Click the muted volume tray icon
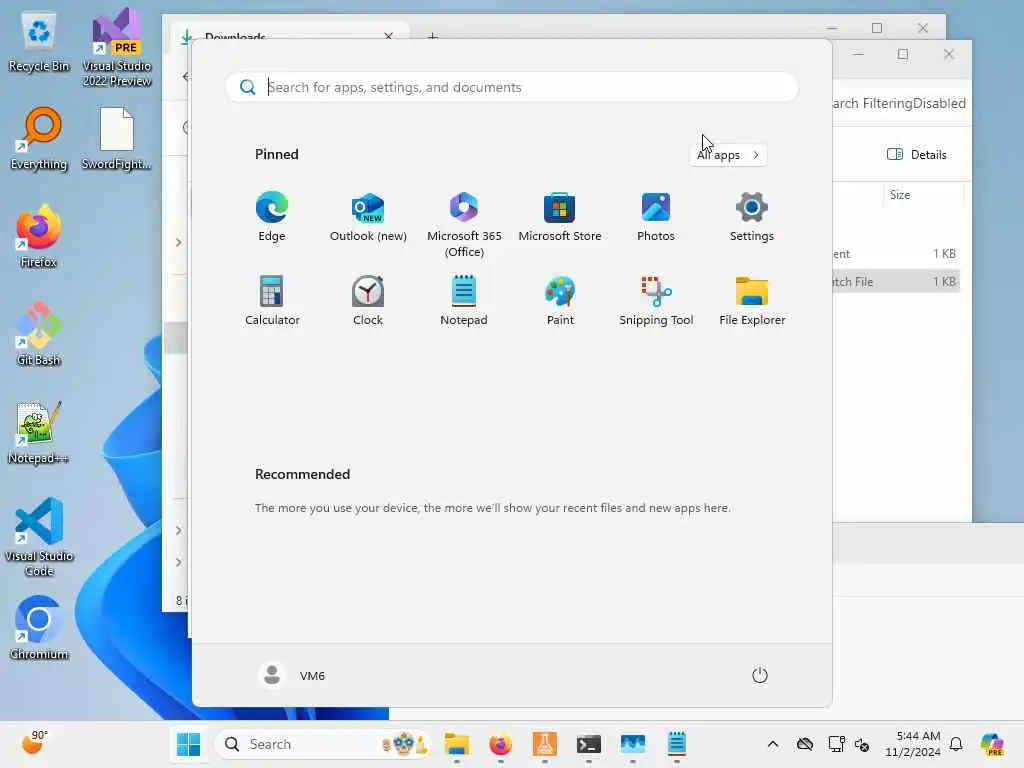Image resolution: width=1024 pixels, height=768 pixels. tap(862, 744)
